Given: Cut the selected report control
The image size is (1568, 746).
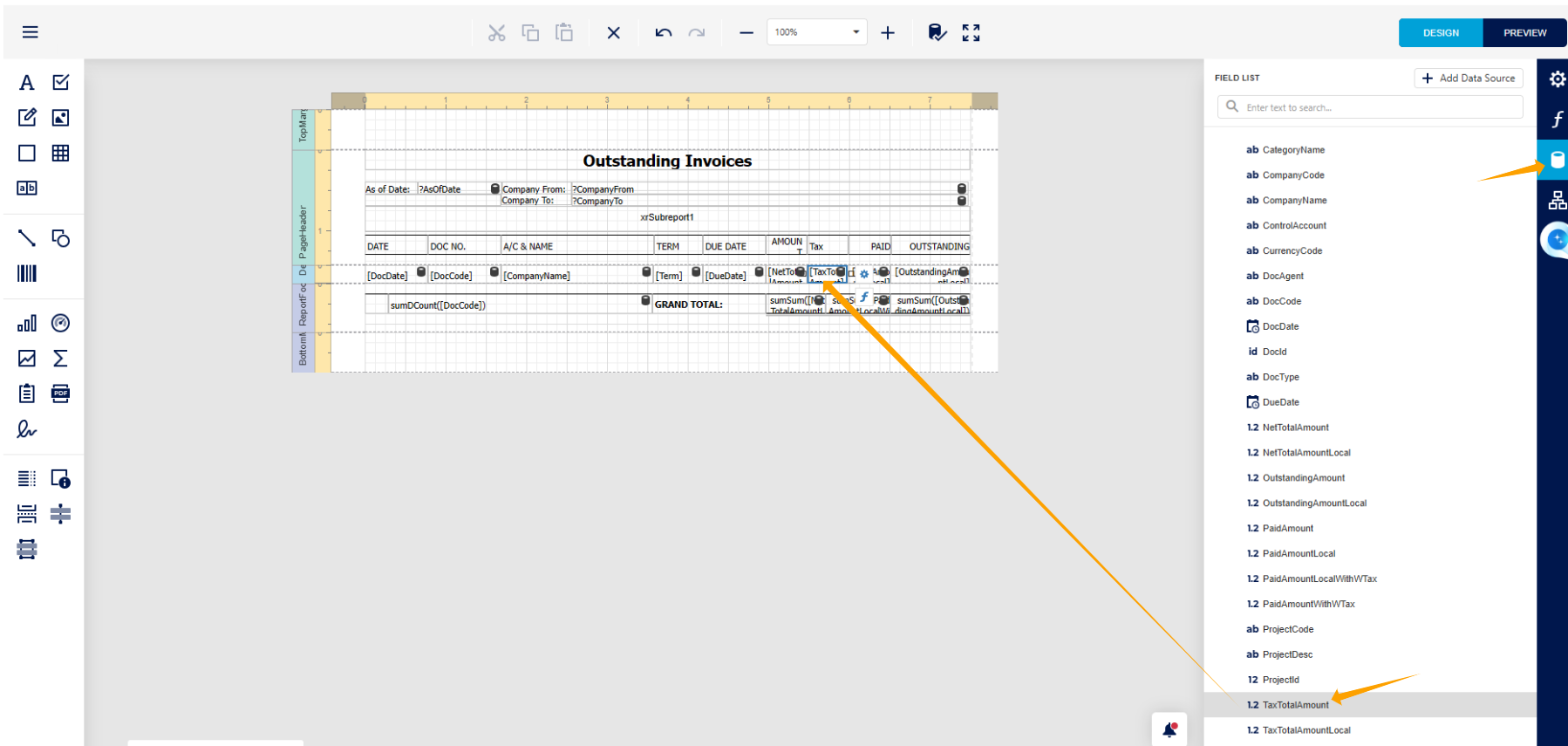Looking at the screenshot, I should (x=496, y=32).
